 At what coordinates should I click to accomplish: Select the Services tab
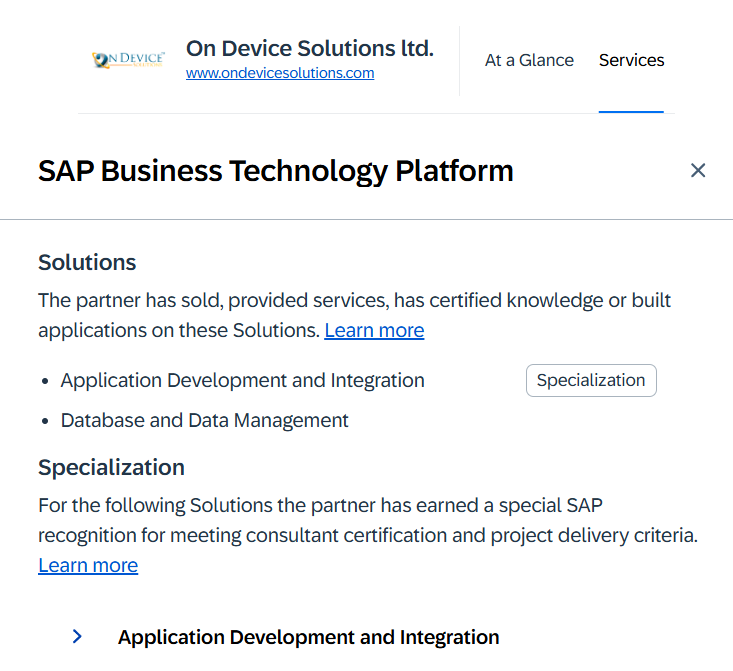click(x=631, y=60)
